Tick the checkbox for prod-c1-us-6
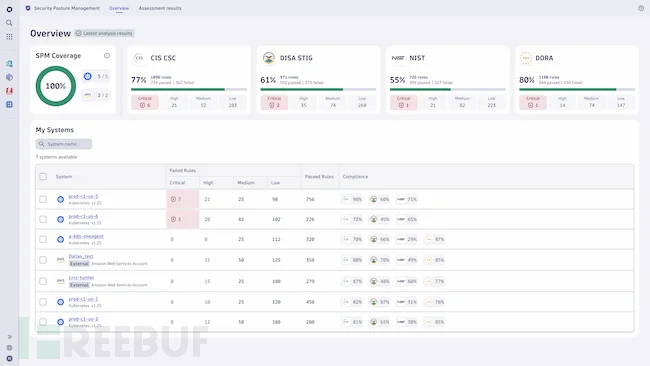Screen dimensions: 650x366 43,219
